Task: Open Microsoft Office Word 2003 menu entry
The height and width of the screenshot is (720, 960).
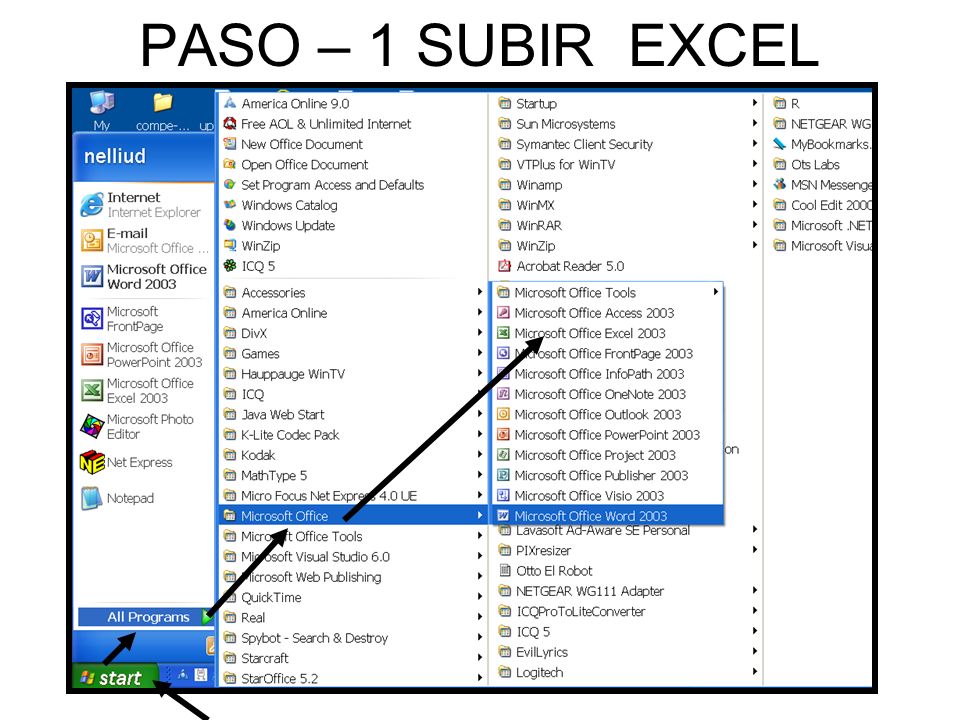Action: 607,516
